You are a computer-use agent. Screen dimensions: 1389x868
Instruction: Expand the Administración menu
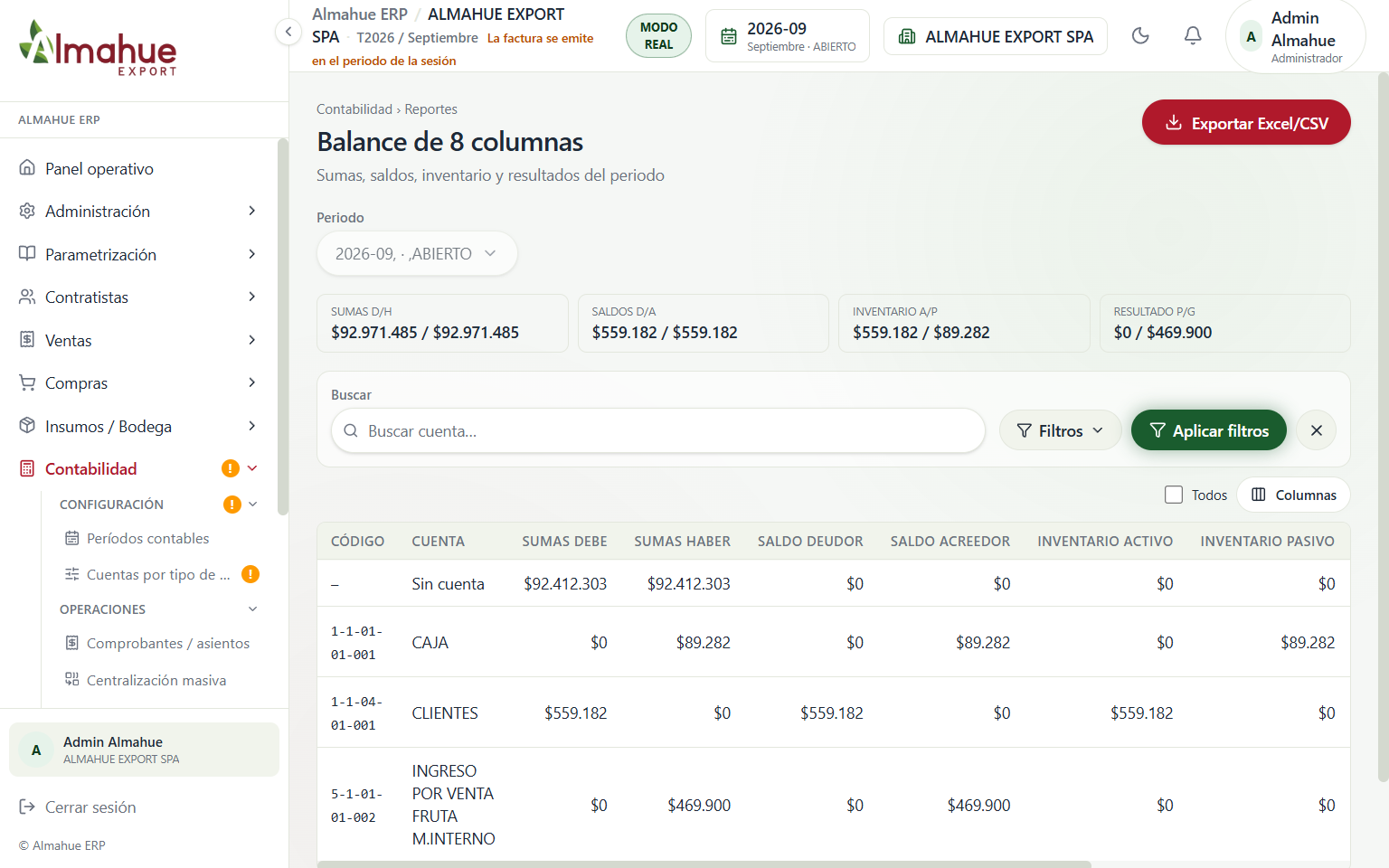point(140,212)
